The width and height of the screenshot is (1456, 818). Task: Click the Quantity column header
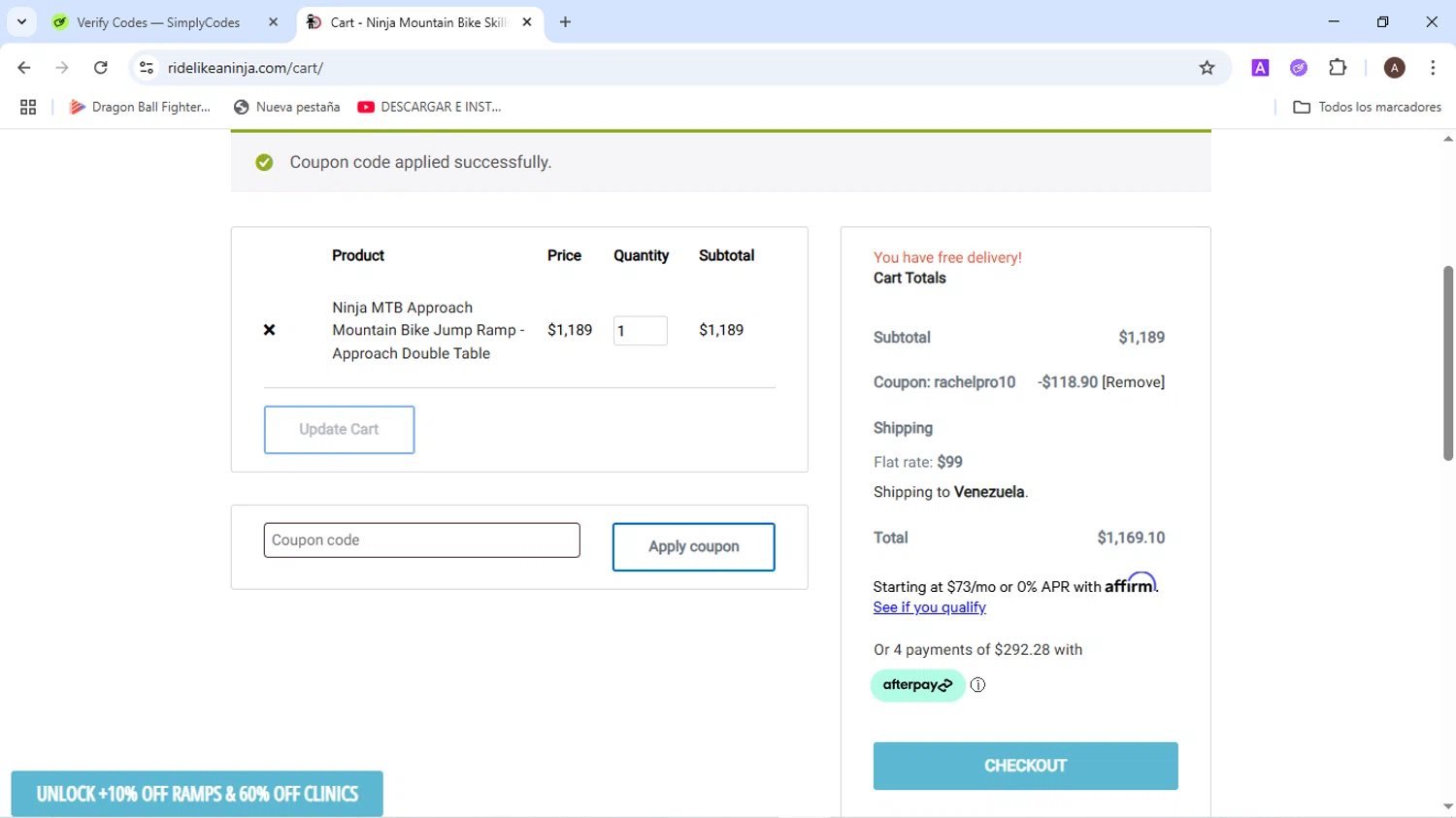tap(641, 255)
